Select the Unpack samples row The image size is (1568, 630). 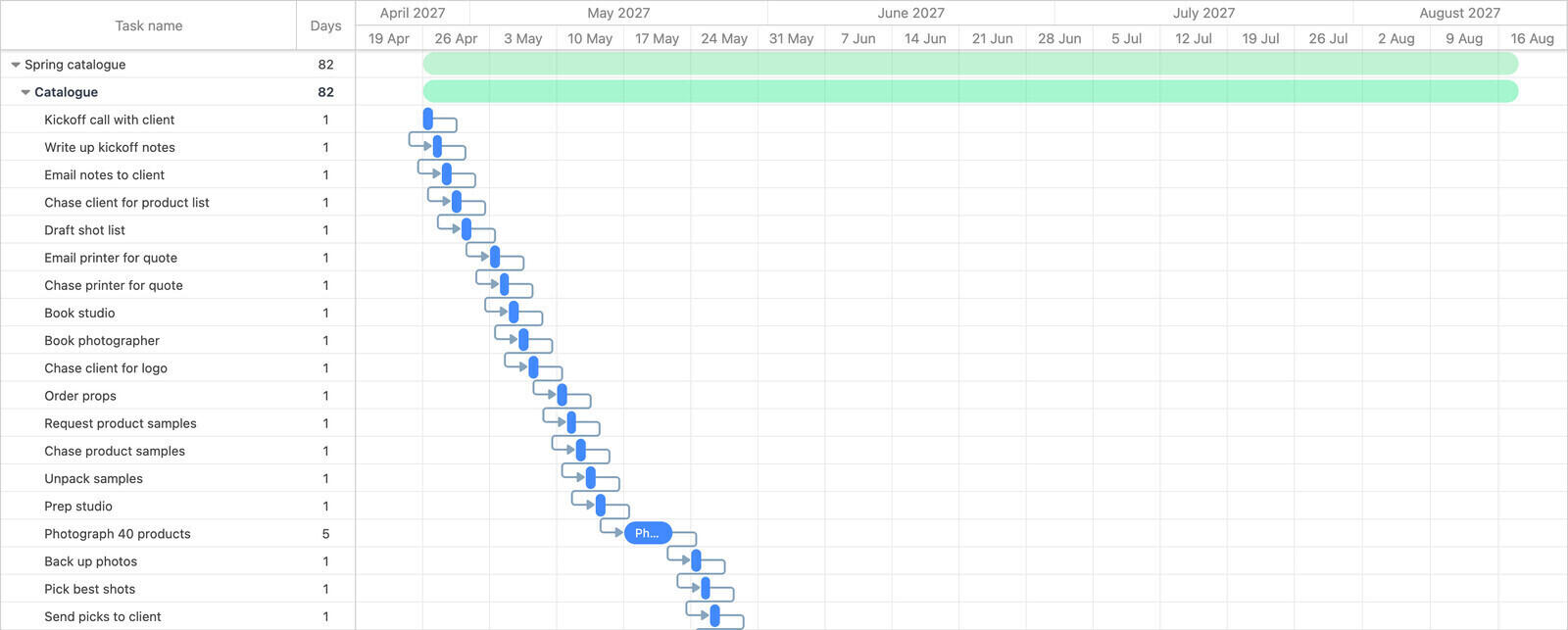coord(177,478)
